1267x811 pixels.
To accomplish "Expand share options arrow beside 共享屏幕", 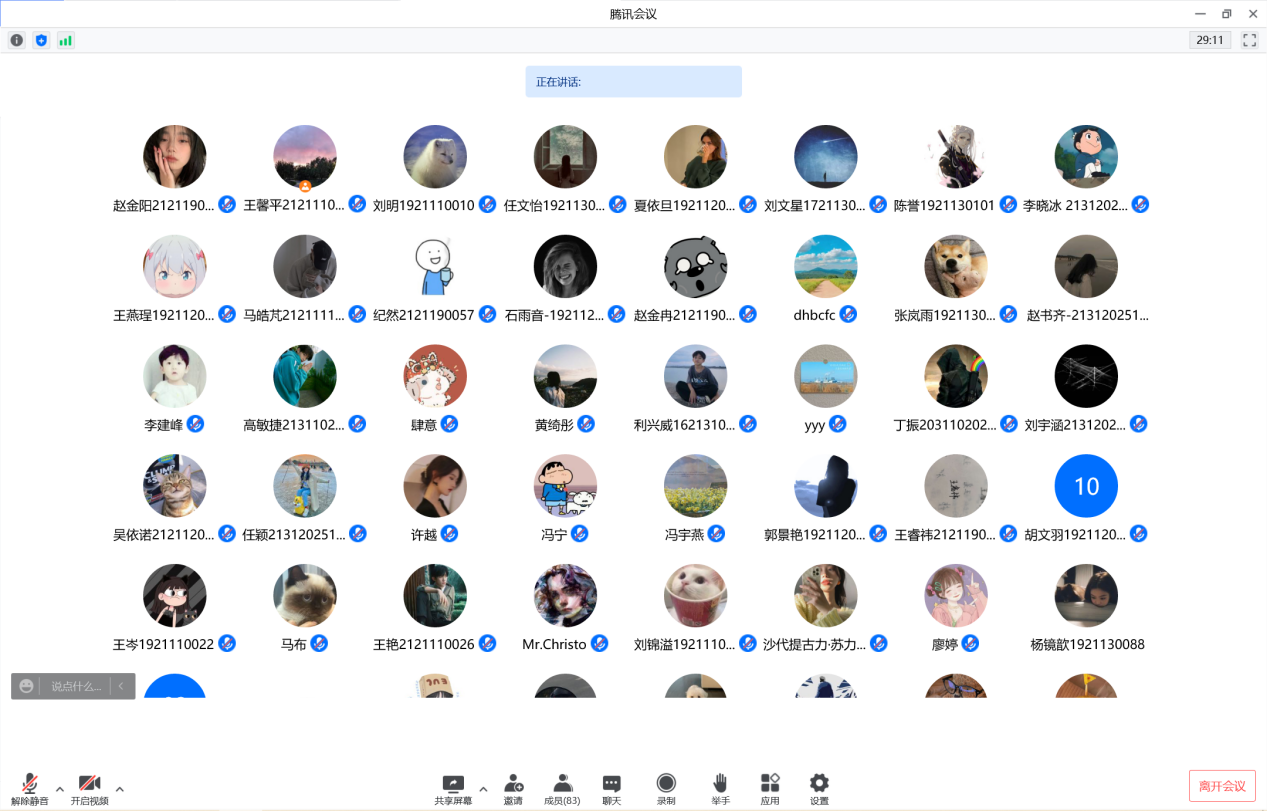I will [483, 789].
